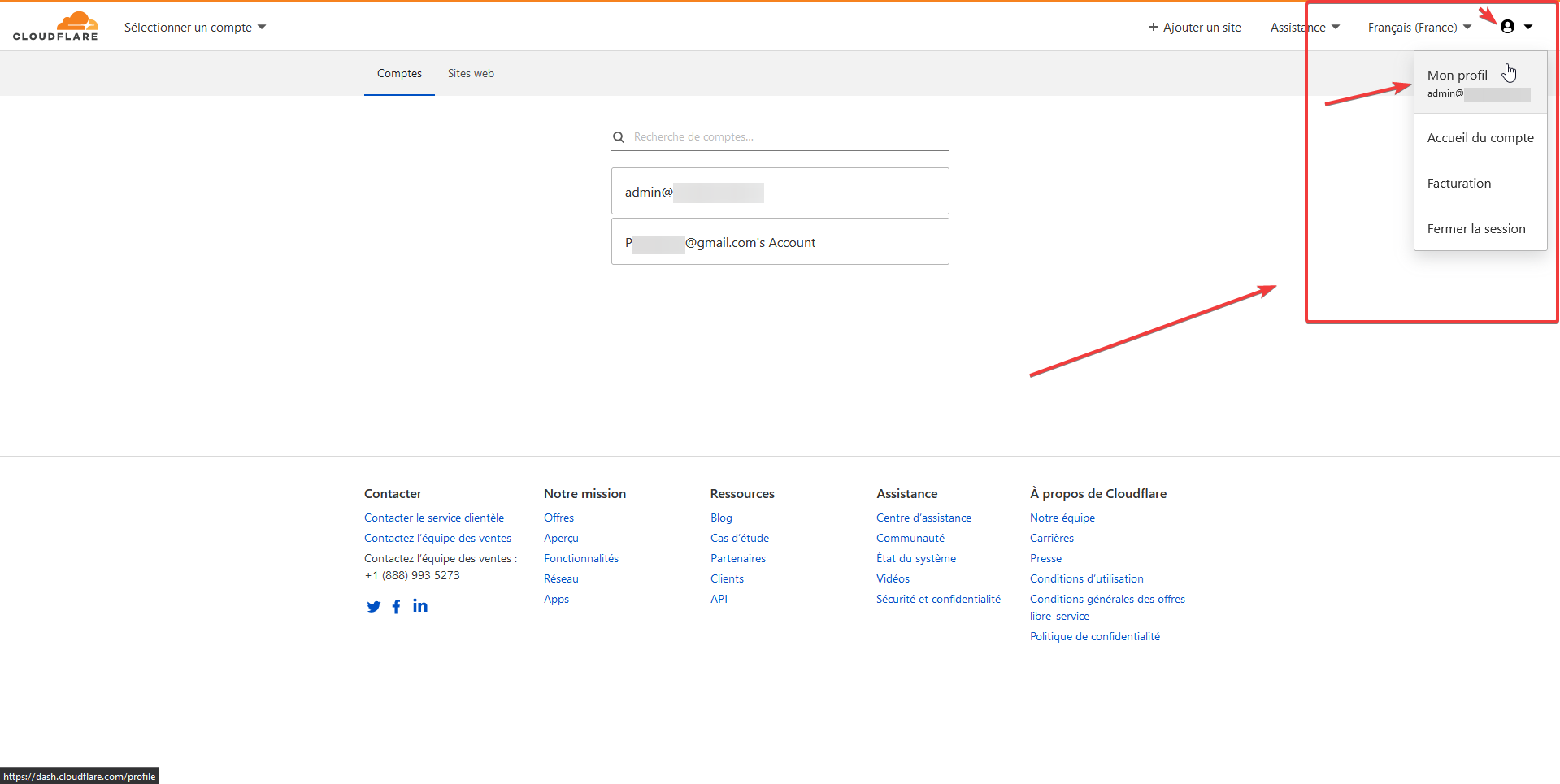The width and height of the screenshot is (1560, 784).
Task: Click the cursor hand icon near Mon profil
Action: point(1510,72)
